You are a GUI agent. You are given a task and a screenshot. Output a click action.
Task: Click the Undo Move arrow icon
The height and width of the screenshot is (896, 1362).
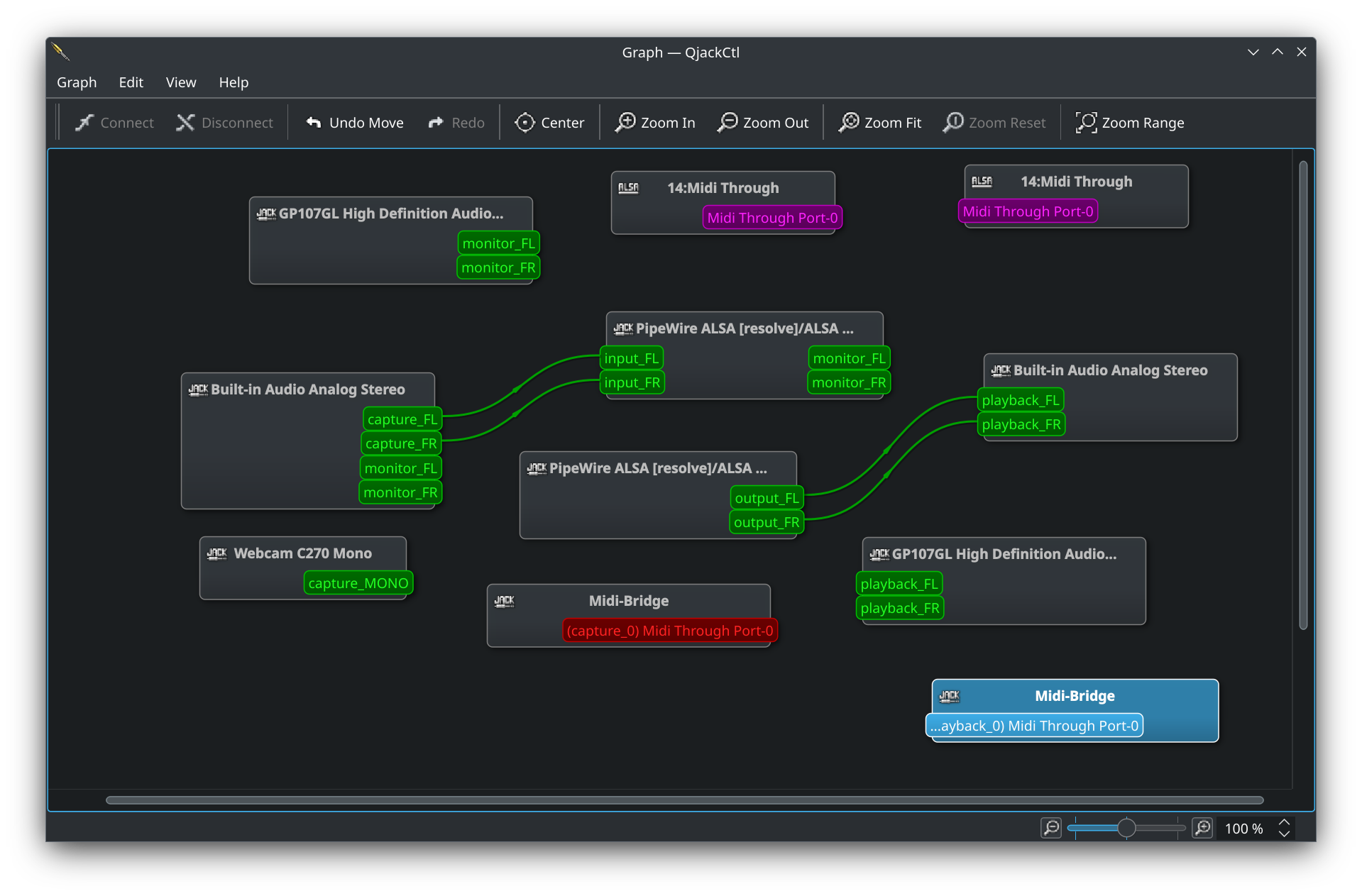[x=314, y=123]
